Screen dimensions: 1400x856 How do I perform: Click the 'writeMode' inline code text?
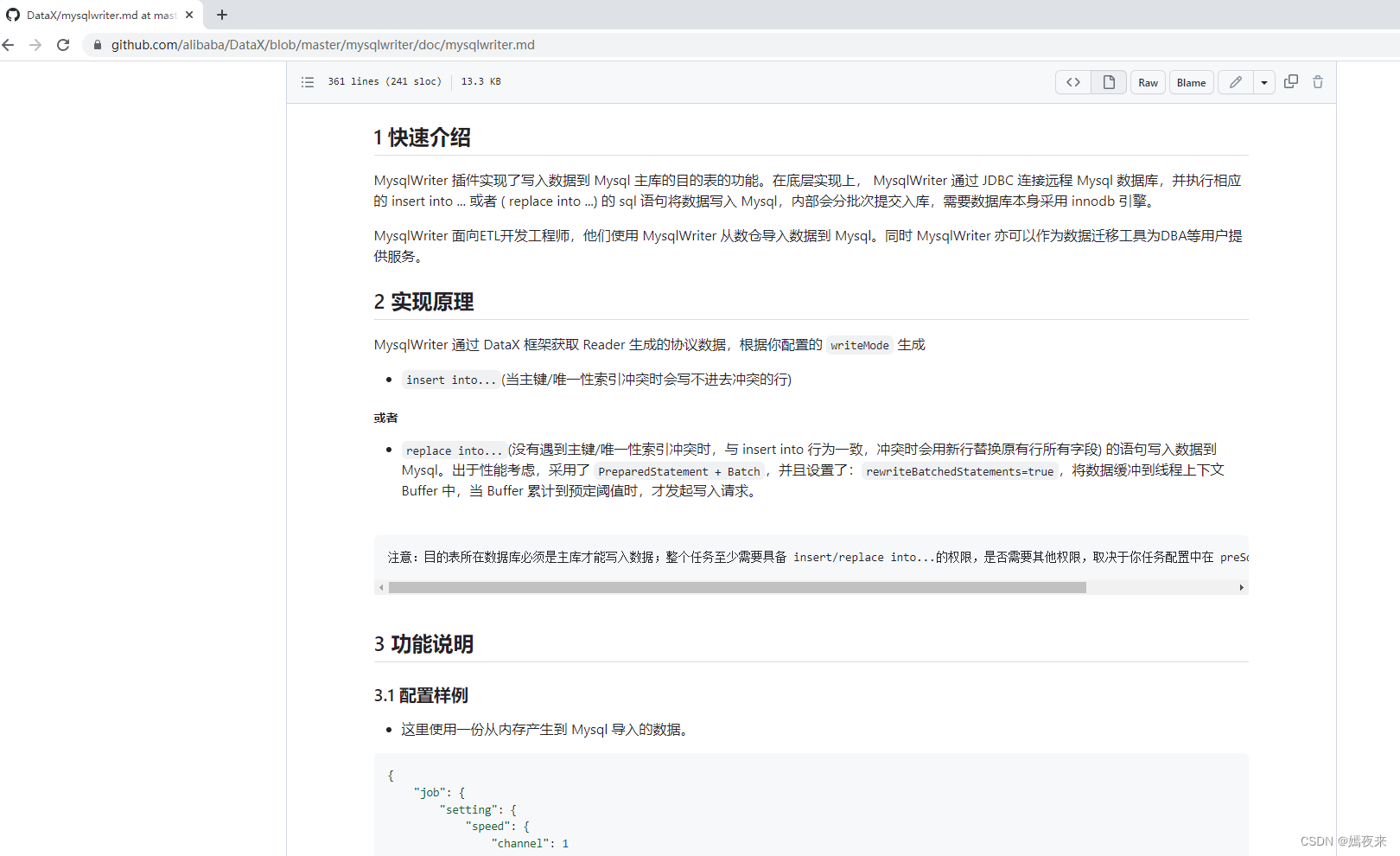click(860, 345)
